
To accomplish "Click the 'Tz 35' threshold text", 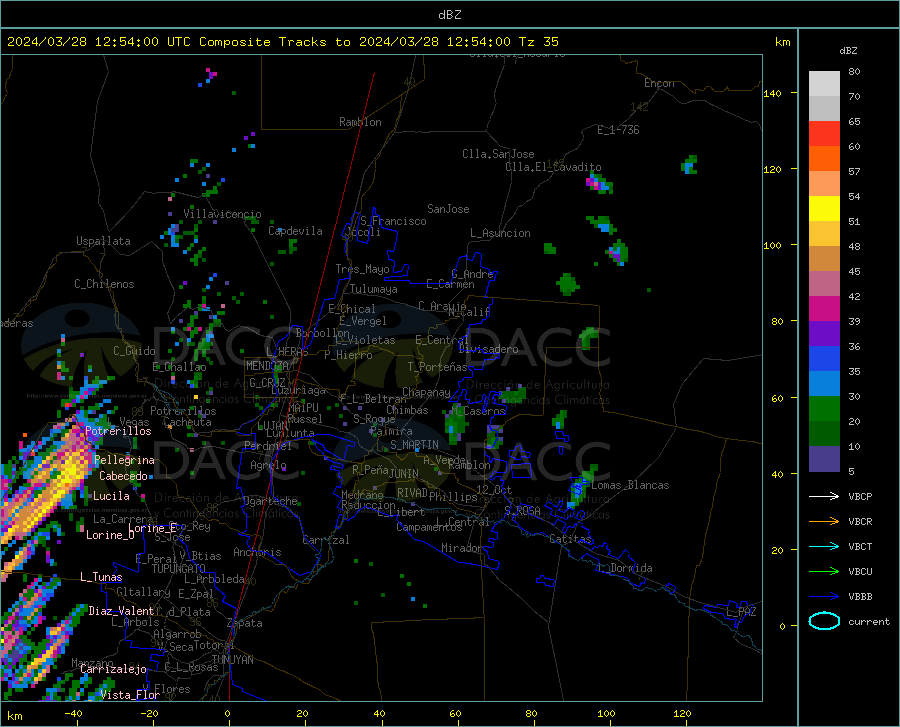I will [538, 42].
